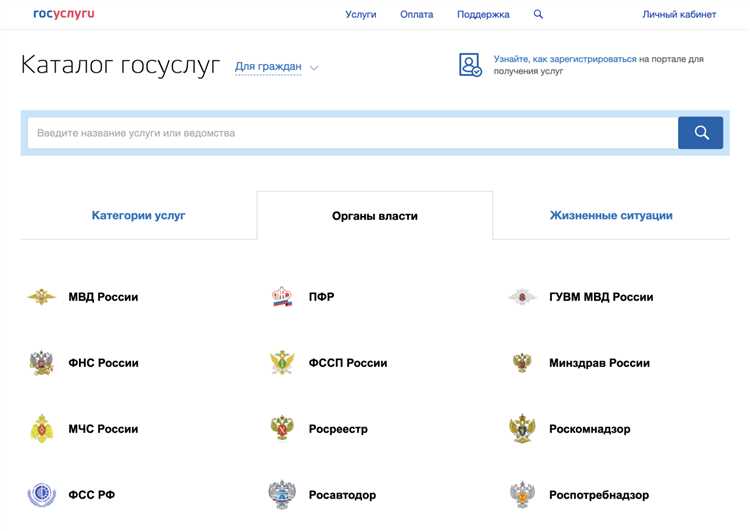Open «ГУВМ МВД России» agency link

click(601, 297)
